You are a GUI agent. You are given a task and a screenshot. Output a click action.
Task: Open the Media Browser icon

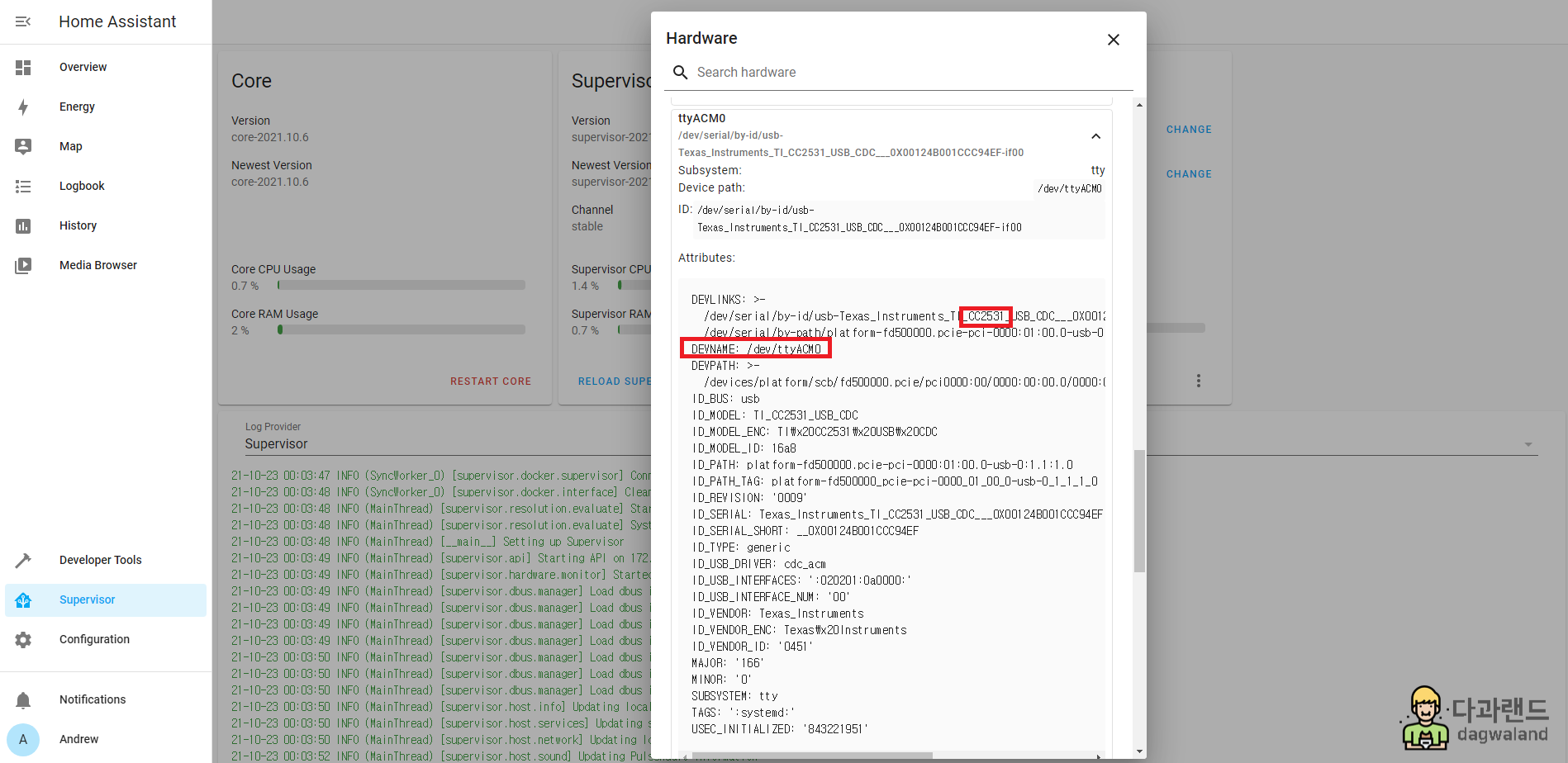click(x=23, y=266)
